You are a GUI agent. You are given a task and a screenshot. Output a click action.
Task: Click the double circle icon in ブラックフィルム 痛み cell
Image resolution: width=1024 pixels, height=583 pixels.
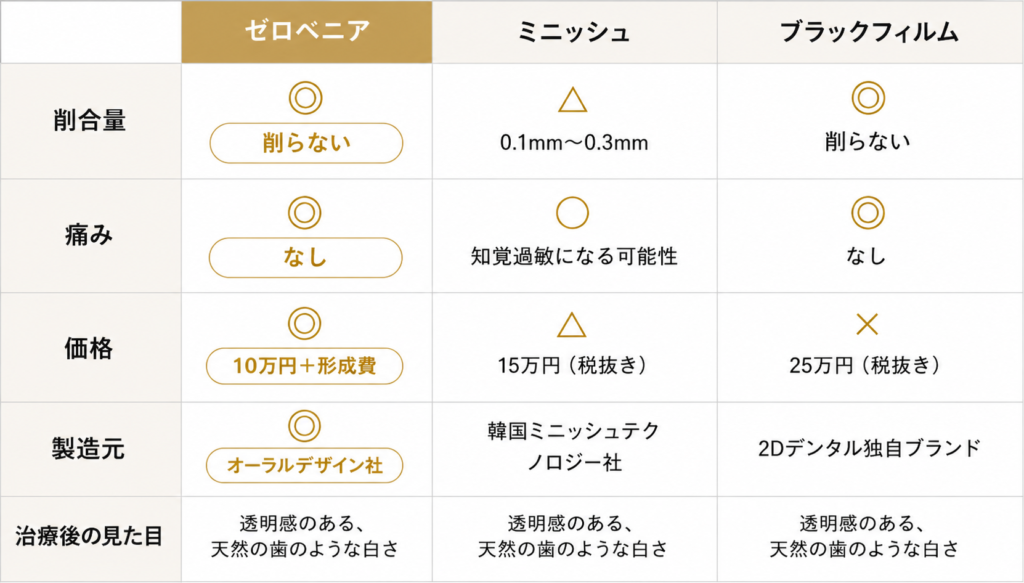(x=868, y=213)
